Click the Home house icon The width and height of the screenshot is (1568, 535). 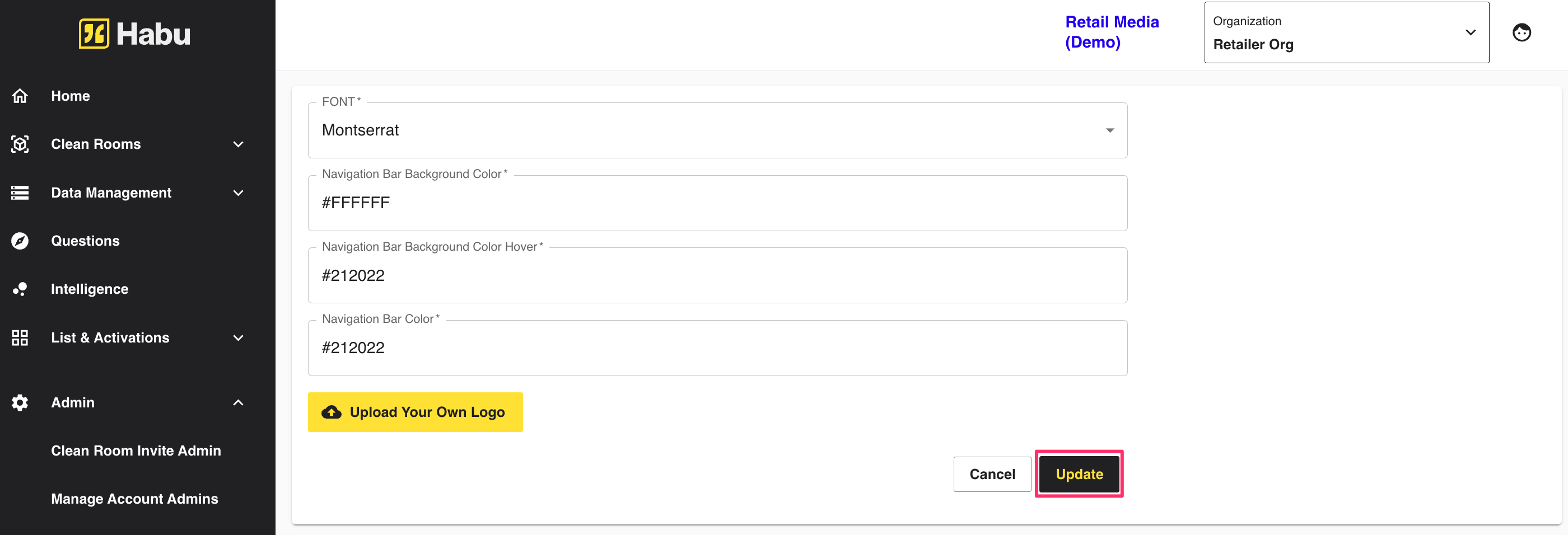coord(20,96)
